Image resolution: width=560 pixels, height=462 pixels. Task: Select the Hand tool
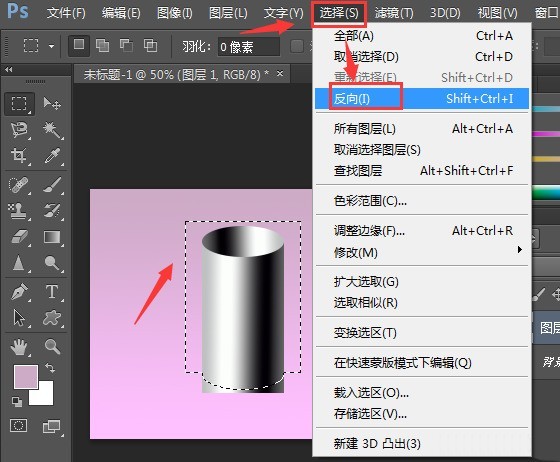[x=19, y=347]
